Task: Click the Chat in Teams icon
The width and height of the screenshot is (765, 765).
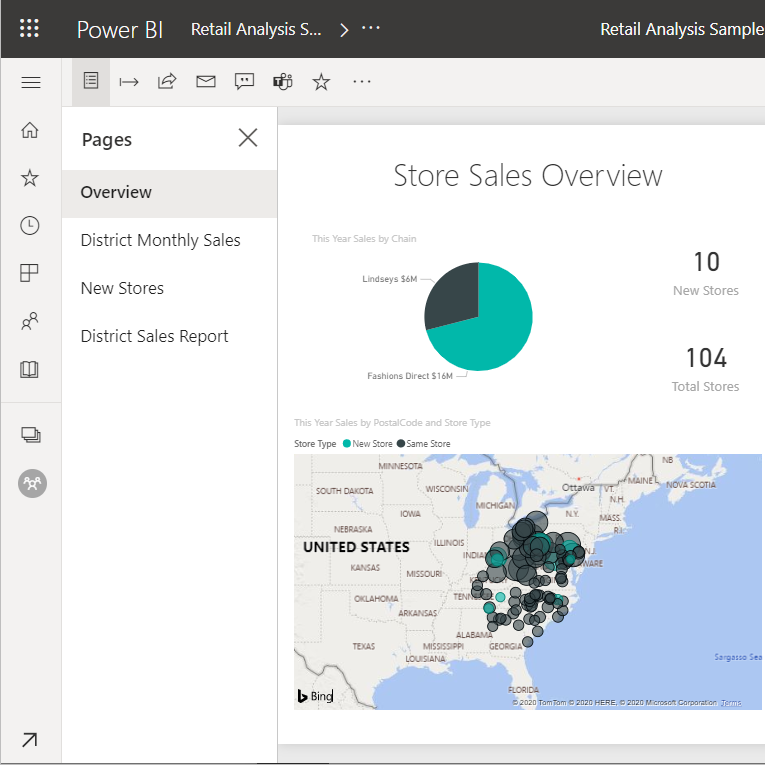Action: (282, 81)
